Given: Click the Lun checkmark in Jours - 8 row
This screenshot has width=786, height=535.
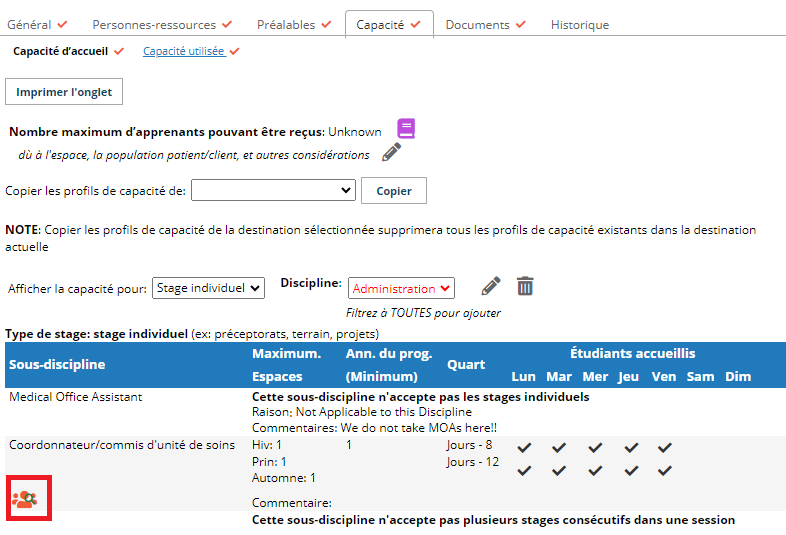Looking at the screenshot, I should (524, 447).
